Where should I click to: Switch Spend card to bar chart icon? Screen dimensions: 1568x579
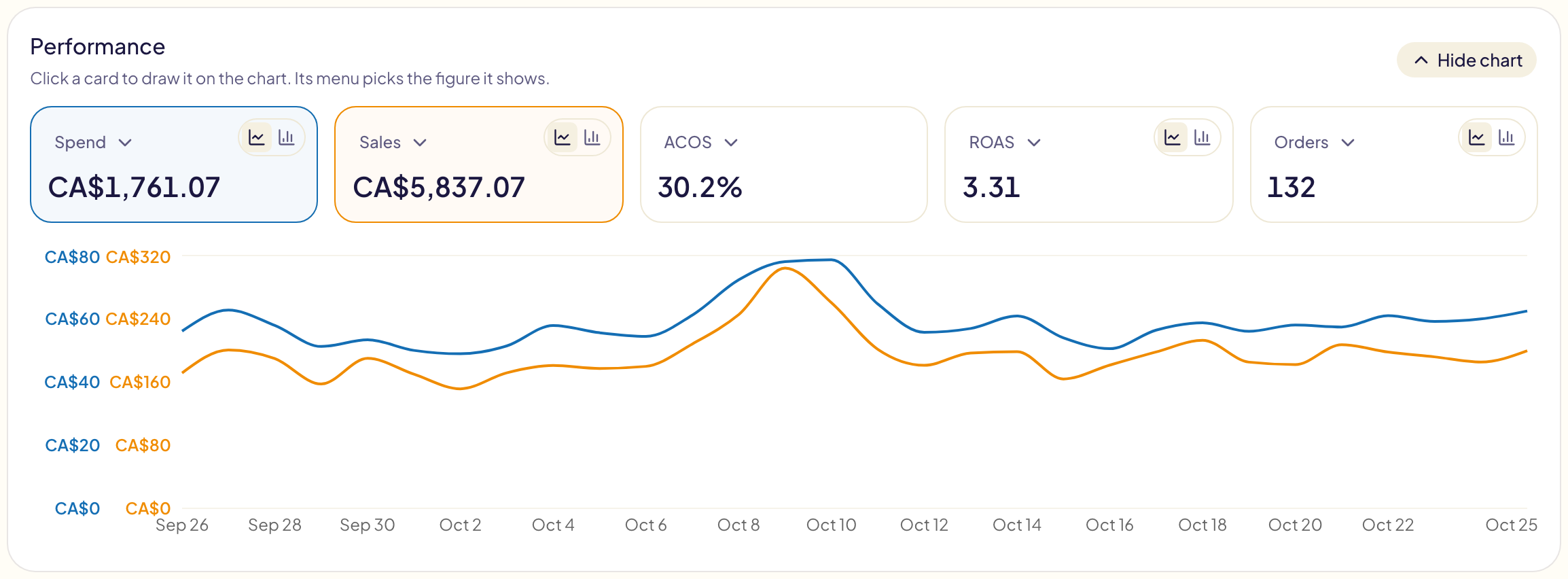(287, 138)
